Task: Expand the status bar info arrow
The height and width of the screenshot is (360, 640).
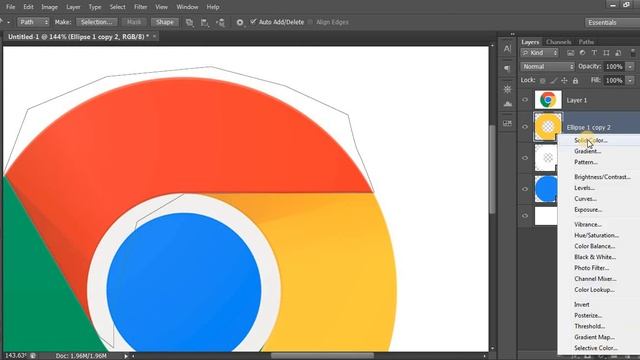Action: pyautogui.click(x=126, y=356)
